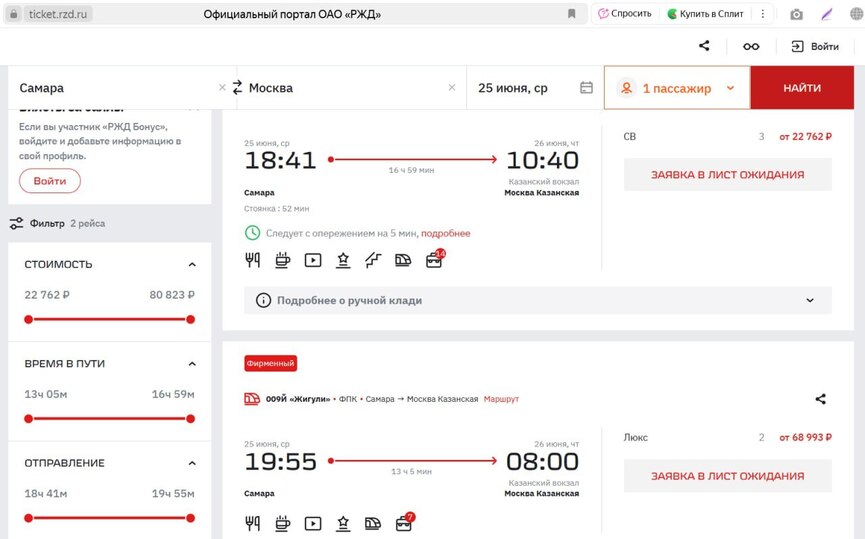
Task: Expand Подробнее о ручной клади panel
Action: [x=538, y=301]
